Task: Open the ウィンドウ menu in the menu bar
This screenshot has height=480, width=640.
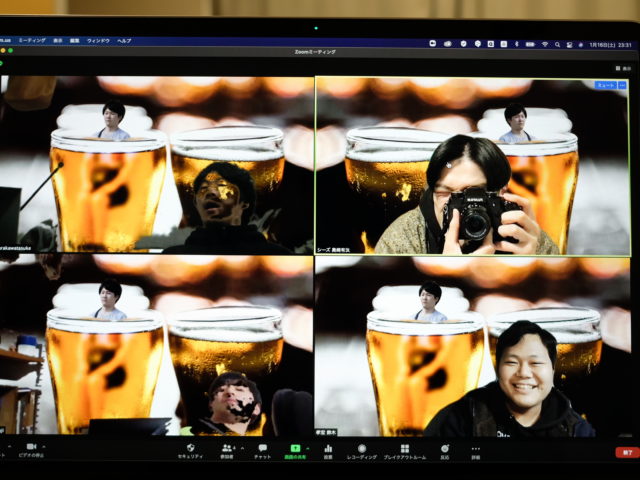Action: pyautogui.click(x=98, y=41)
